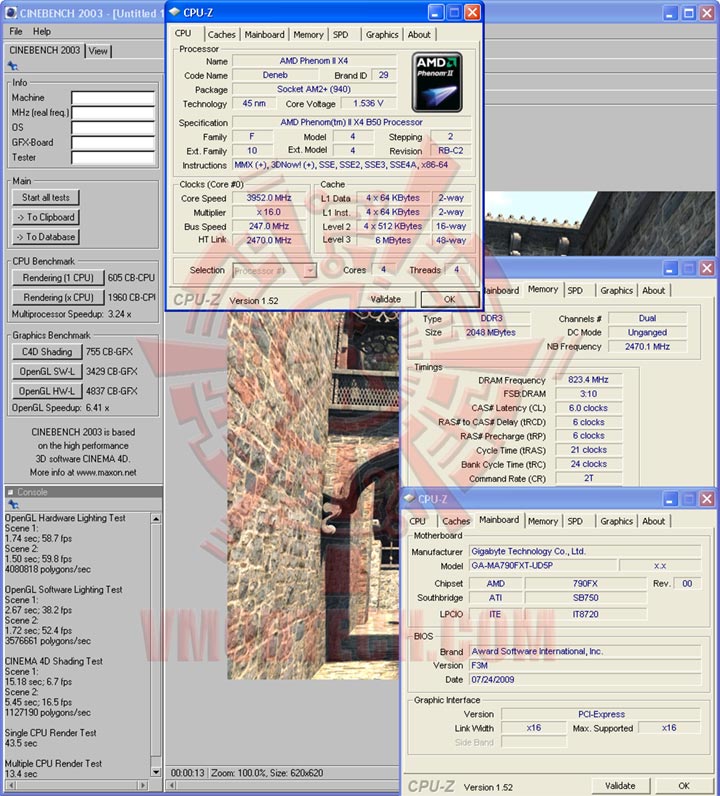Click the To Clipboard button
The width and height of the screenshot is (720, 796).
[46, 217]
